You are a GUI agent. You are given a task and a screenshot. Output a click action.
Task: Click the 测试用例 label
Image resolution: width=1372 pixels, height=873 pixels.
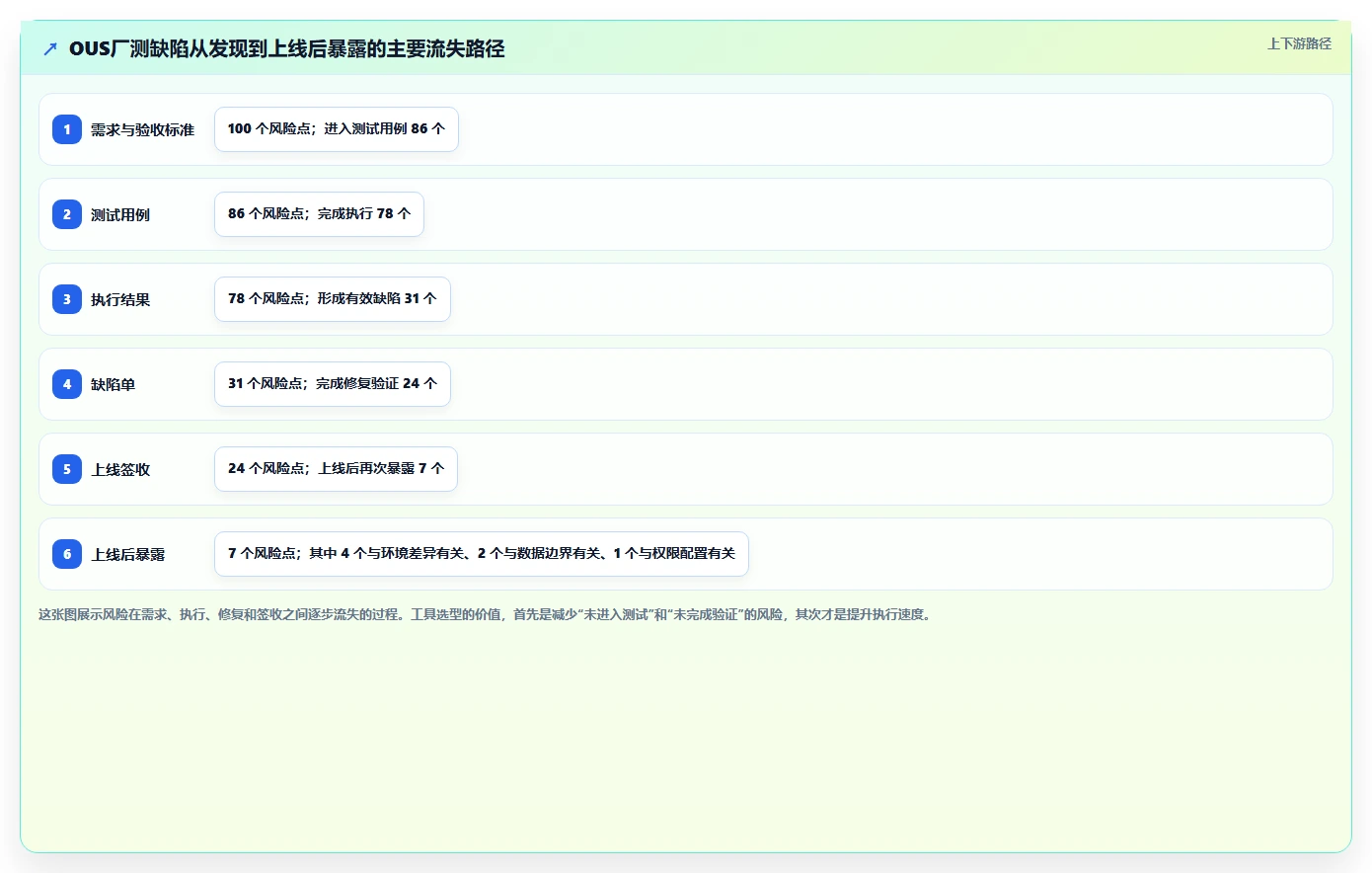[x=120, y=214]
